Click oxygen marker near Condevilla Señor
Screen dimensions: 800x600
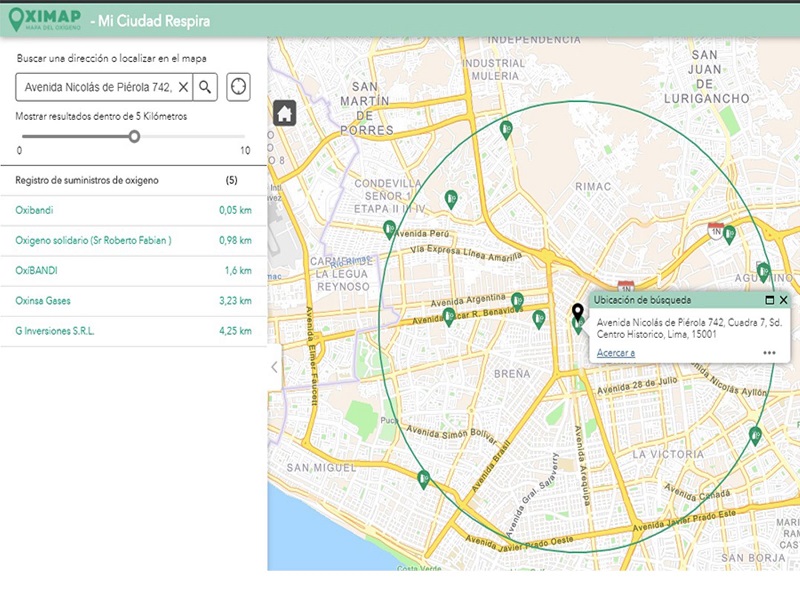click(x=451, y=199)
